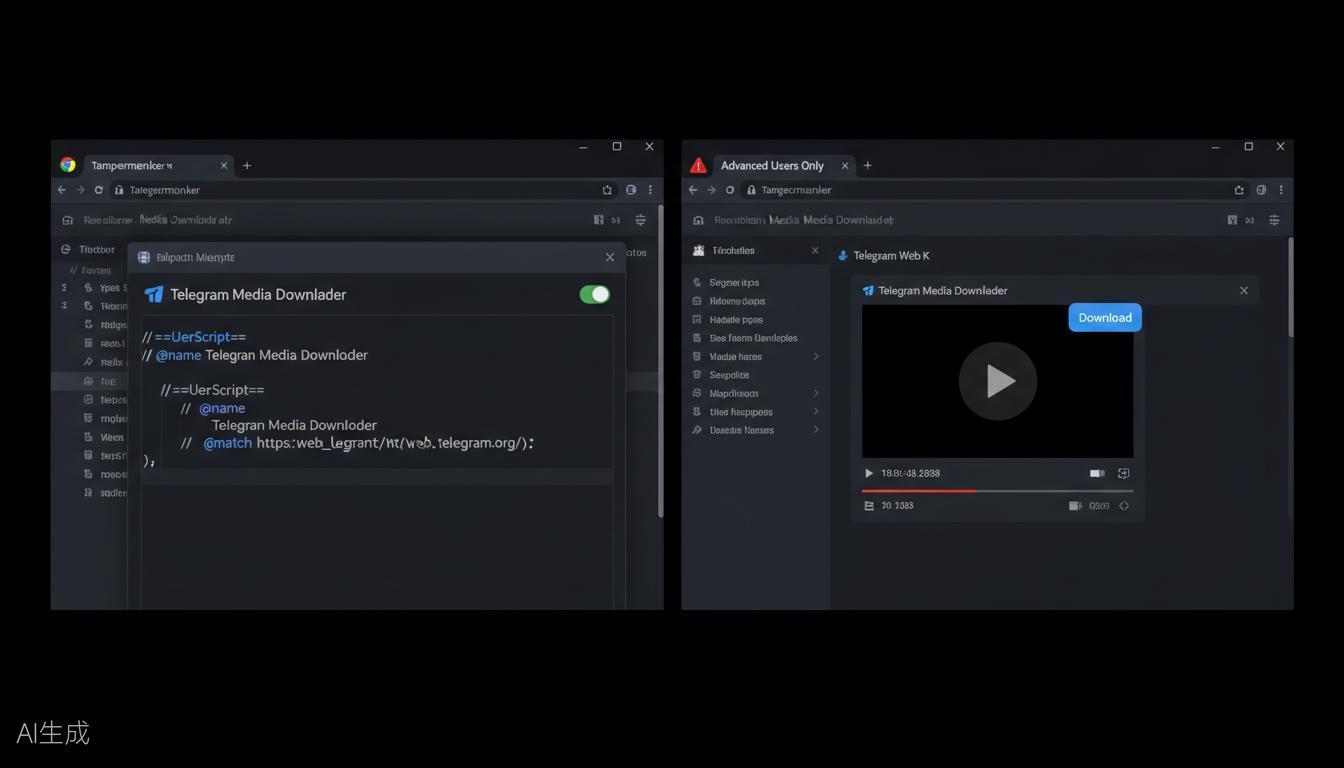Screen dimensions: 1344x768
Task: Close the Tinolatles sidebar panel
Action: tap(815, 251)
